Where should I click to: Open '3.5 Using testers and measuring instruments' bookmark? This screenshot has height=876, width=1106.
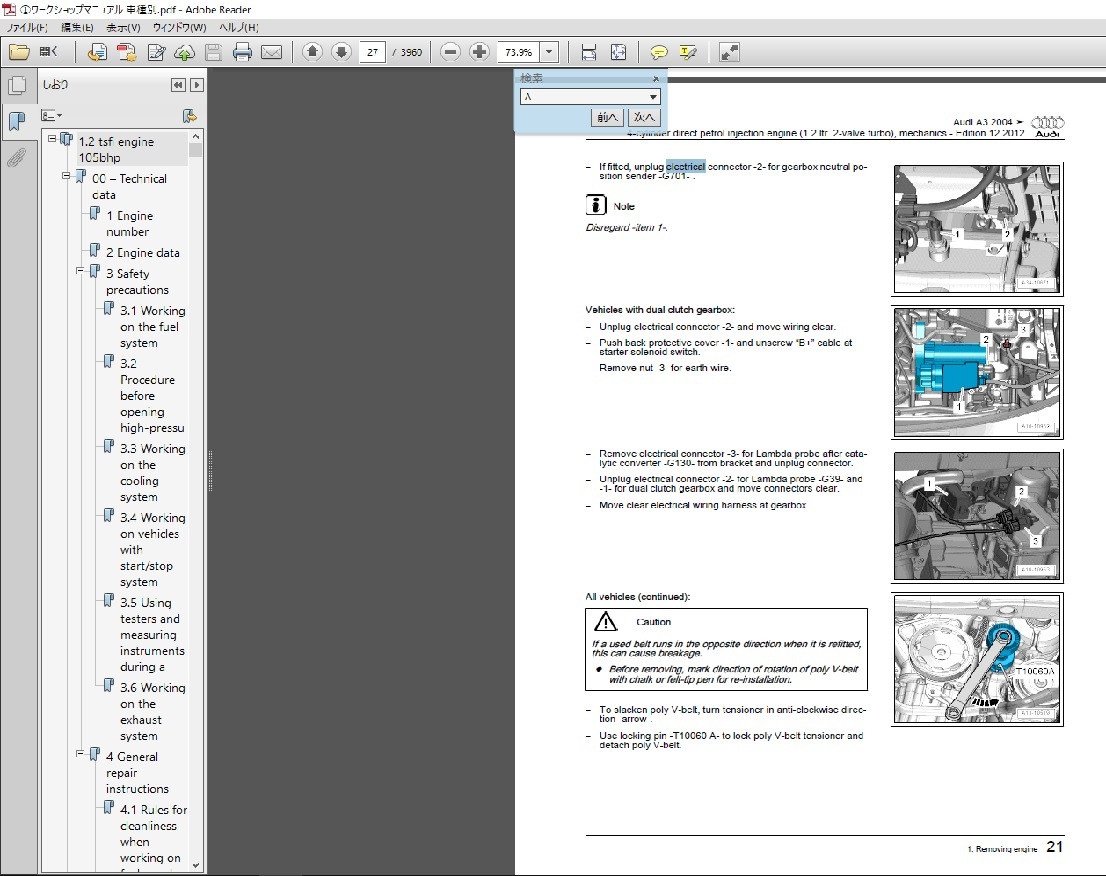152,635
